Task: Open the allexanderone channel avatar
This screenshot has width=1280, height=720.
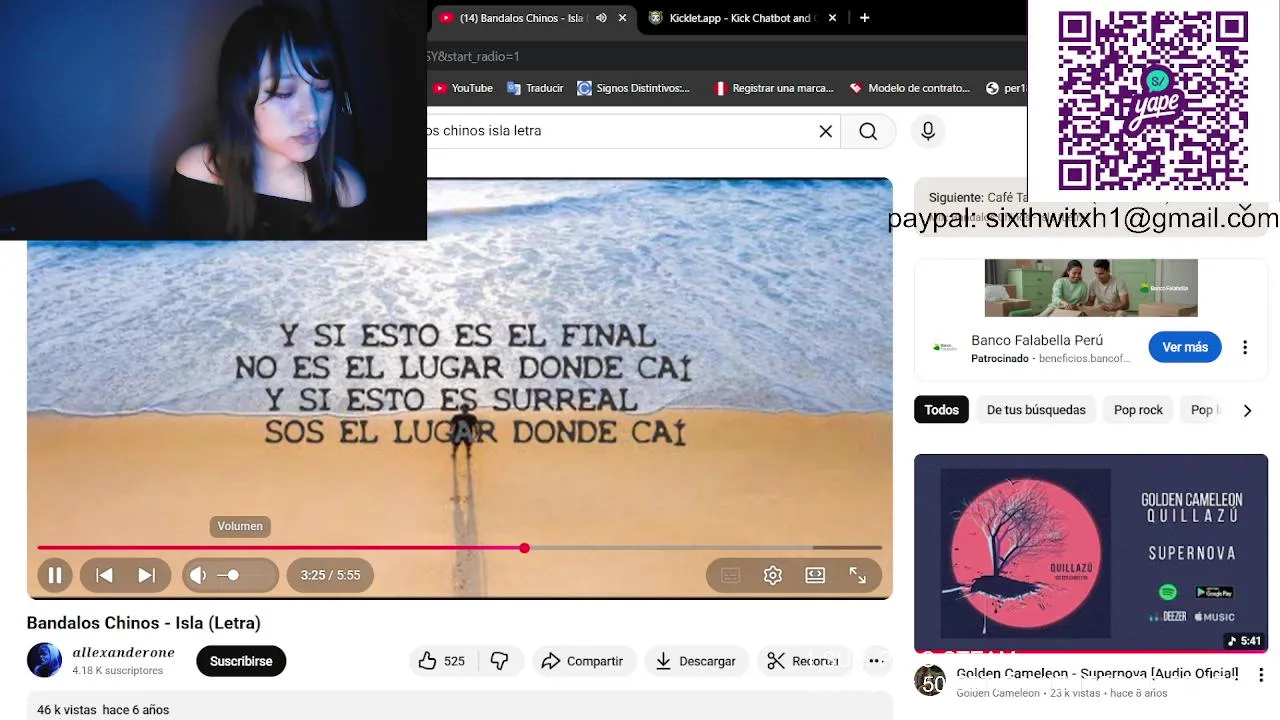Action: (44, 660)
